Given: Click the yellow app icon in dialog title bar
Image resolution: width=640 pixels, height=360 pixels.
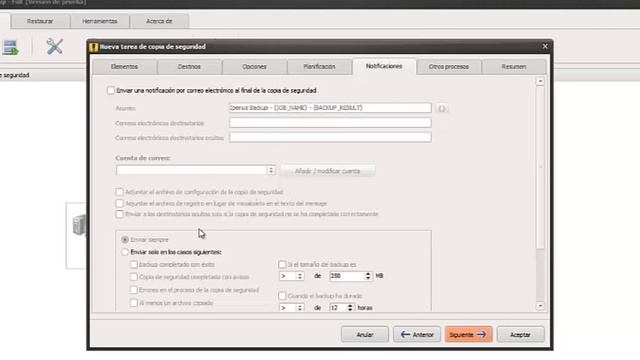Looking at the screenshot, I should pyautogui.click(x=93, y=47).
